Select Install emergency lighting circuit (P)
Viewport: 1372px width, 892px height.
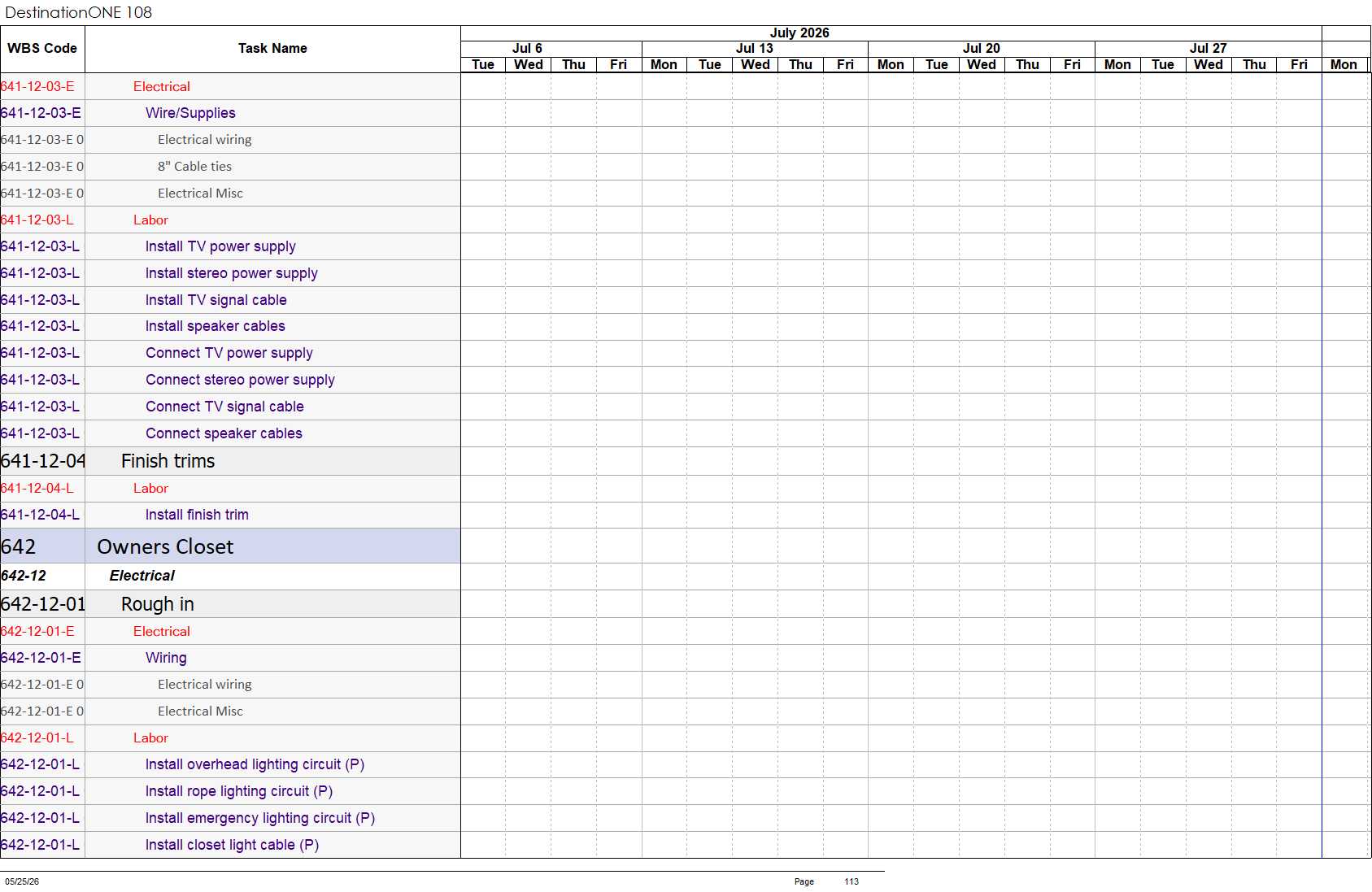coord(230,818)
